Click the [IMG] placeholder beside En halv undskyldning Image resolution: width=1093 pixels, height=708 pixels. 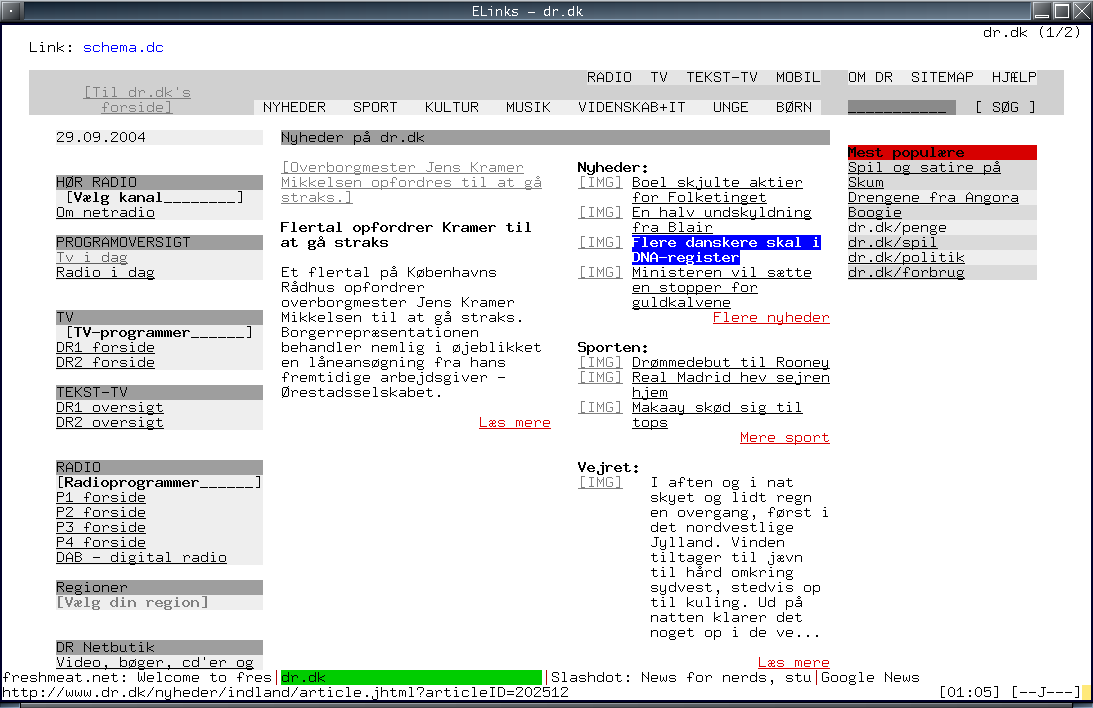pos(600,213)
